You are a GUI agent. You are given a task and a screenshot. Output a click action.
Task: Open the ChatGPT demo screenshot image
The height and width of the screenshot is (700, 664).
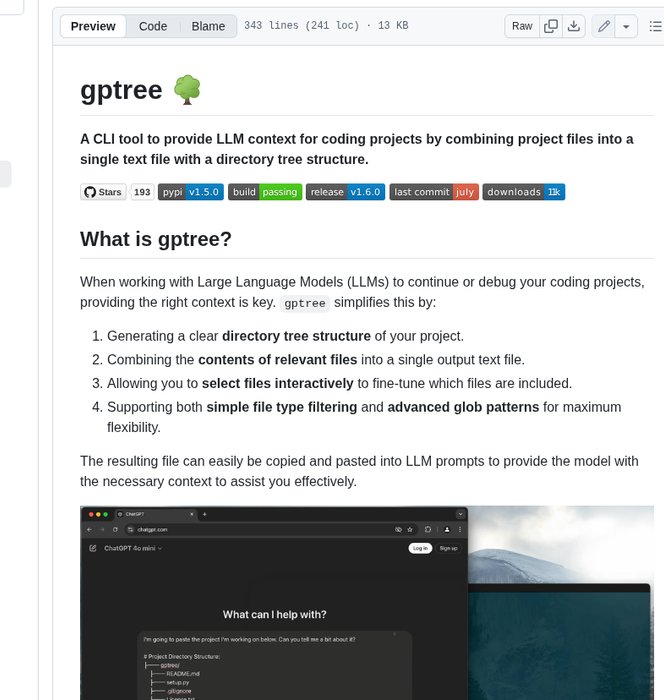click(367, 603)
